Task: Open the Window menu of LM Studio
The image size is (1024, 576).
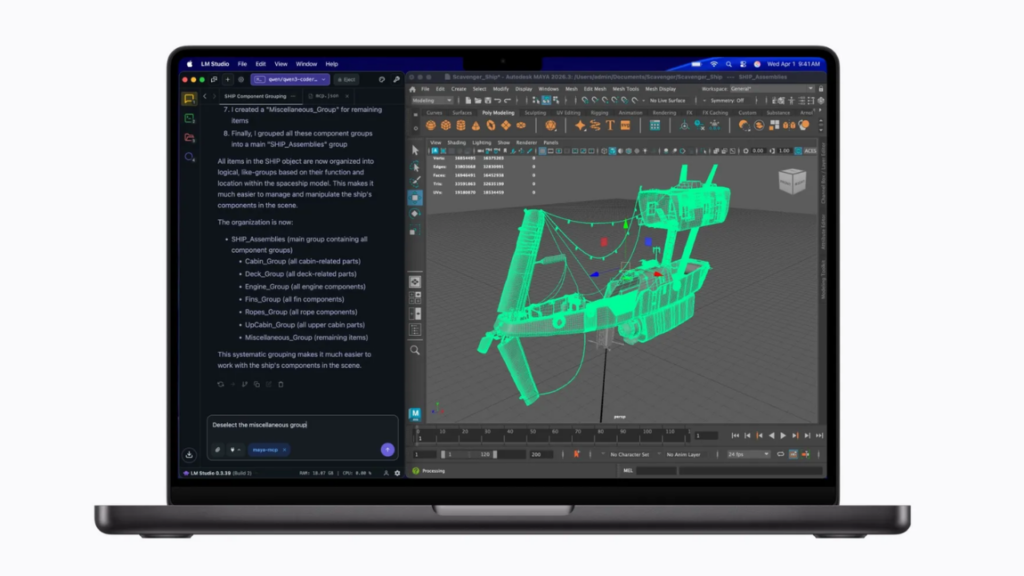Action: coord(306,64)
